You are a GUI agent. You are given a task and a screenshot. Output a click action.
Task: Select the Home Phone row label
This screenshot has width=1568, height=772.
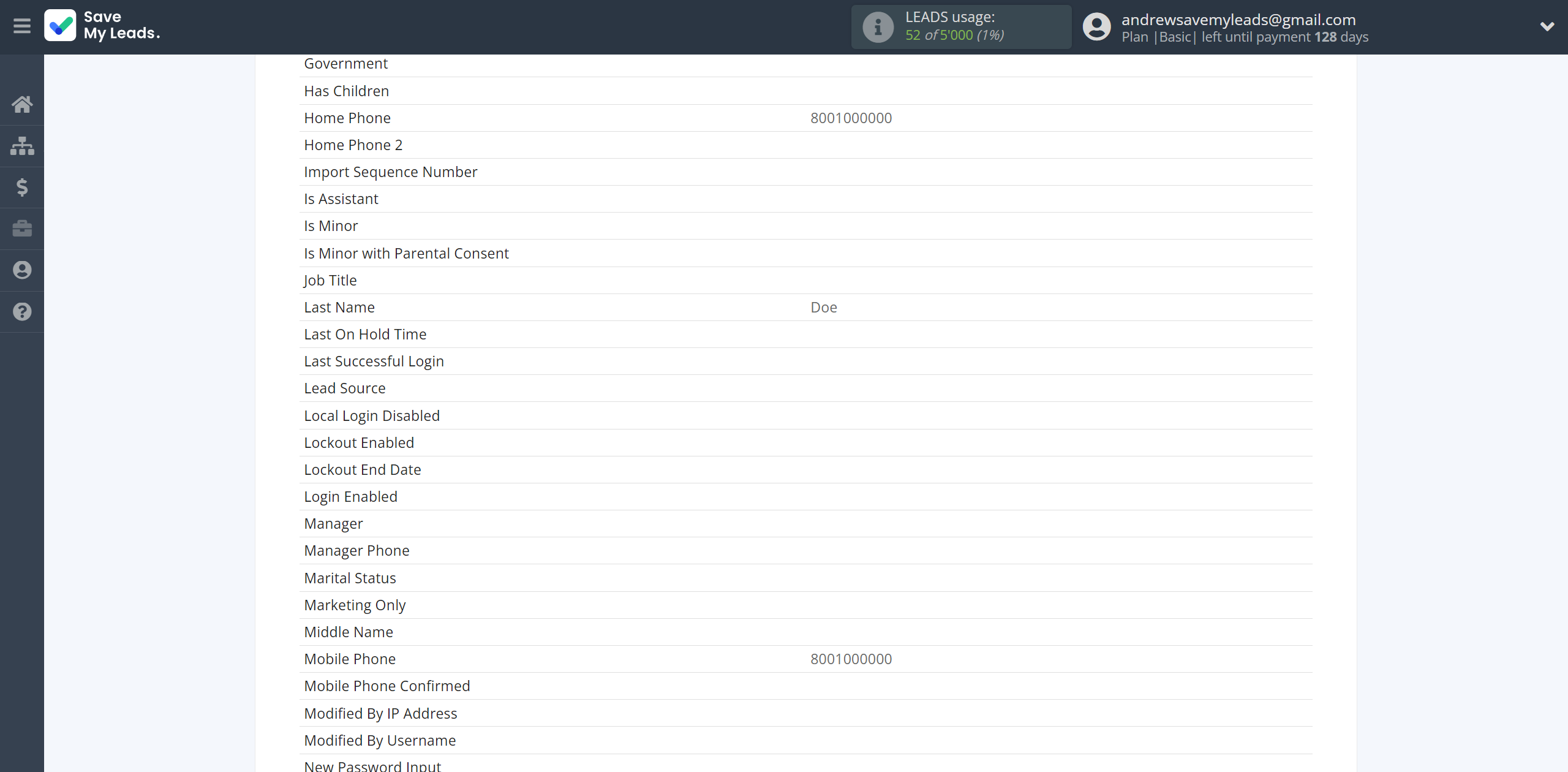click(x=347, y=118)
